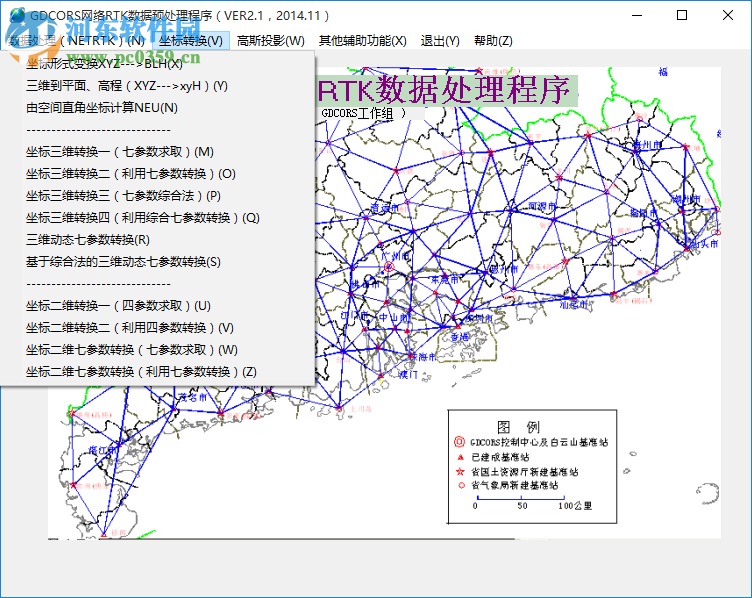Image resolution: width=752 pixels, height=598 pixels.
Task: Select 坐标三维转换二(利用七参数转换)(O)
Action: pos(130,174)
